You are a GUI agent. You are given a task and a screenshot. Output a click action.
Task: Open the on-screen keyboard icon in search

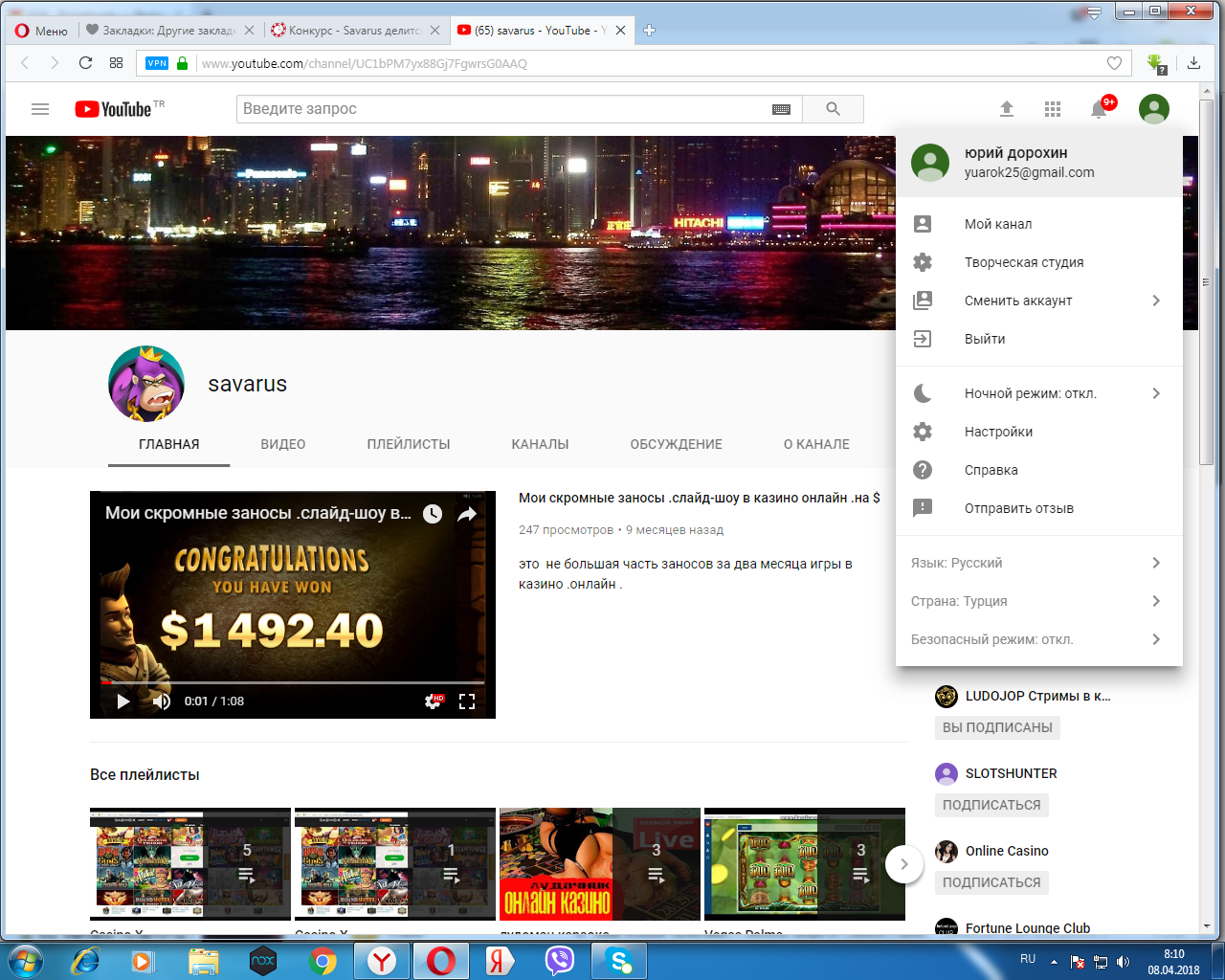click(781, 109)
